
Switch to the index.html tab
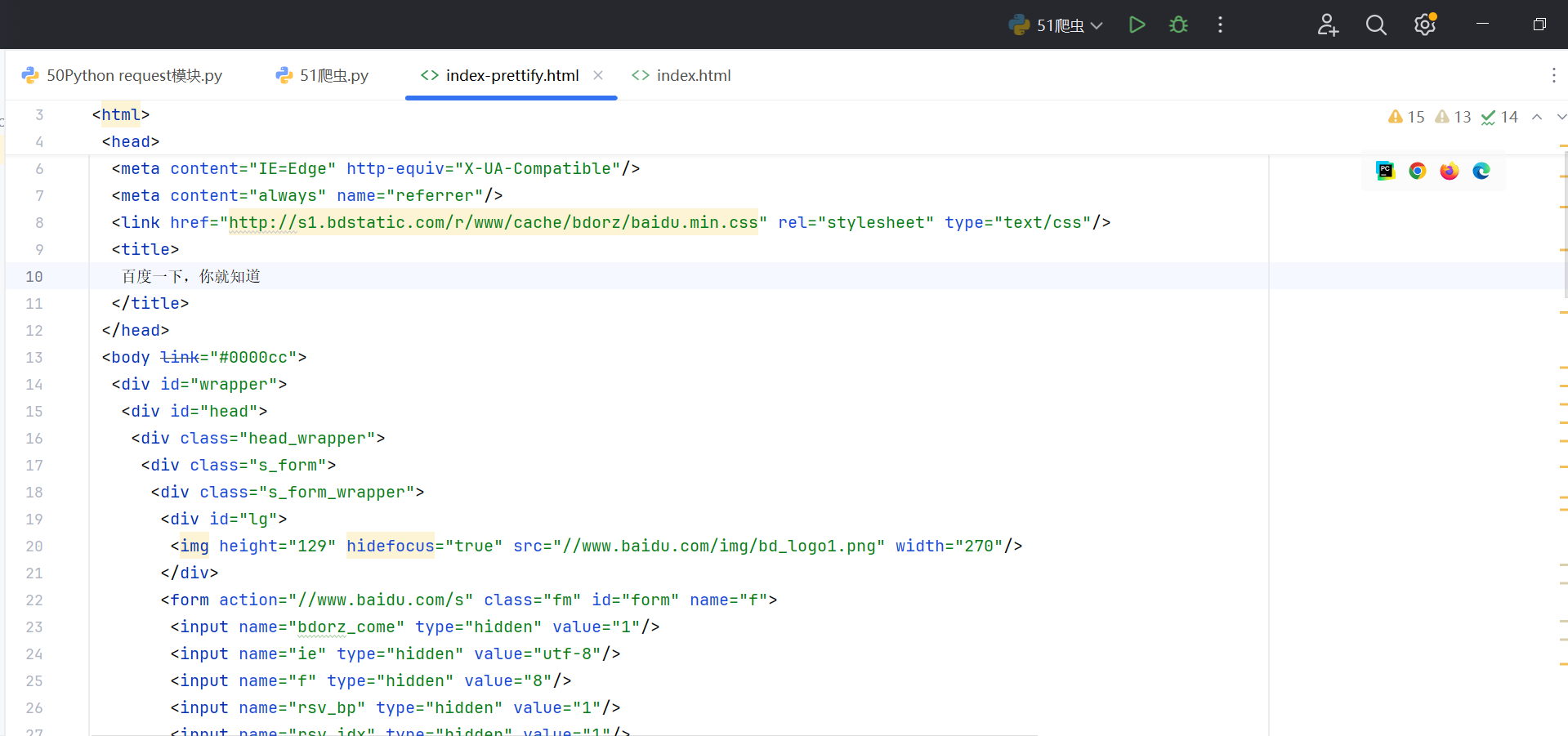click(681, 75)
